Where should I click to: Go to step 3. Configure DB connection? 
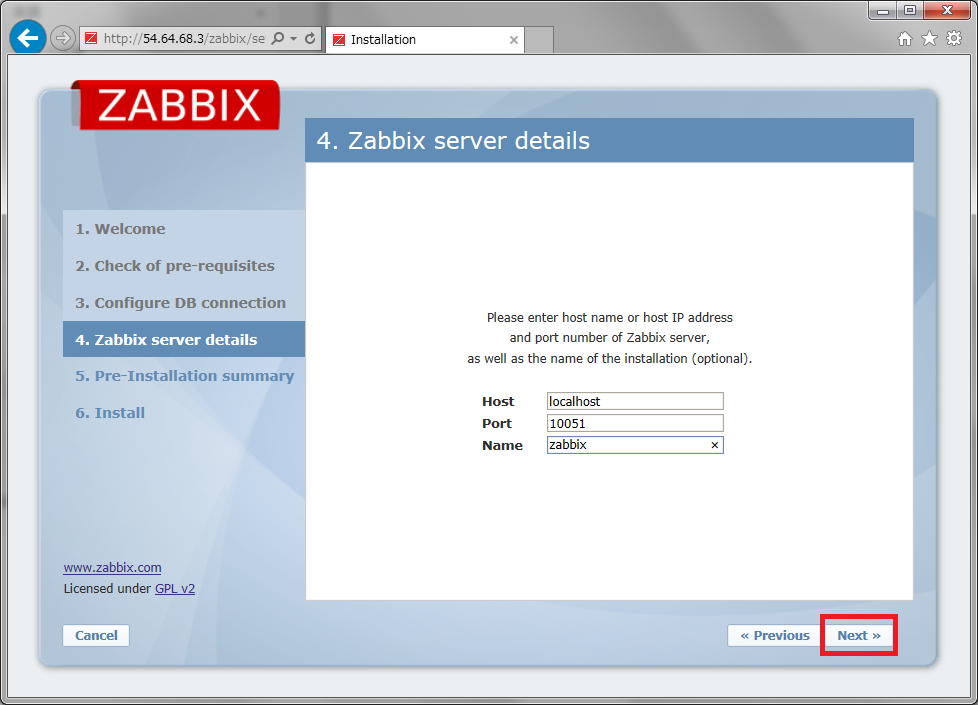(180, 303)
